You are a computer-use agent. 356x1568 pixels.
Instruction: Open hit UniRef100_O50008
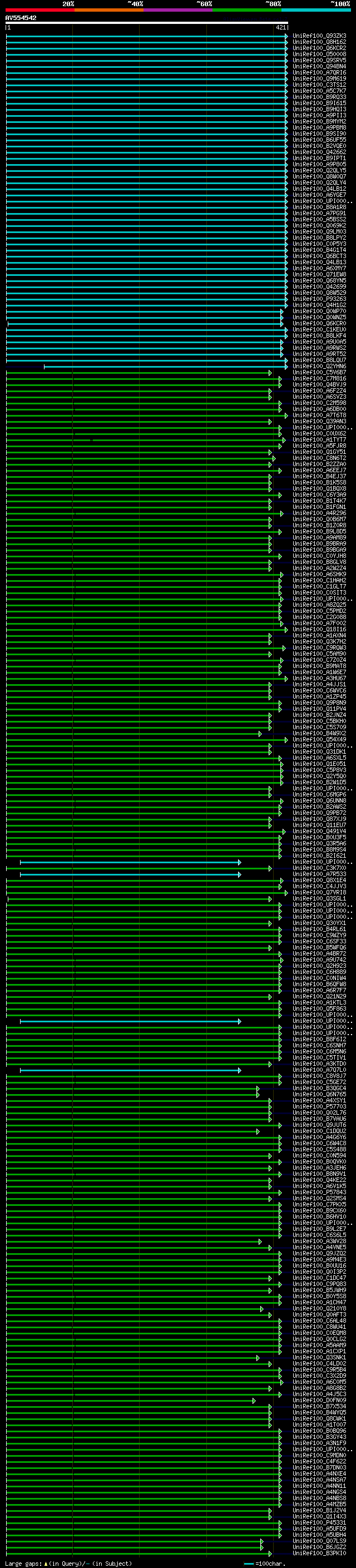[319, 54]
